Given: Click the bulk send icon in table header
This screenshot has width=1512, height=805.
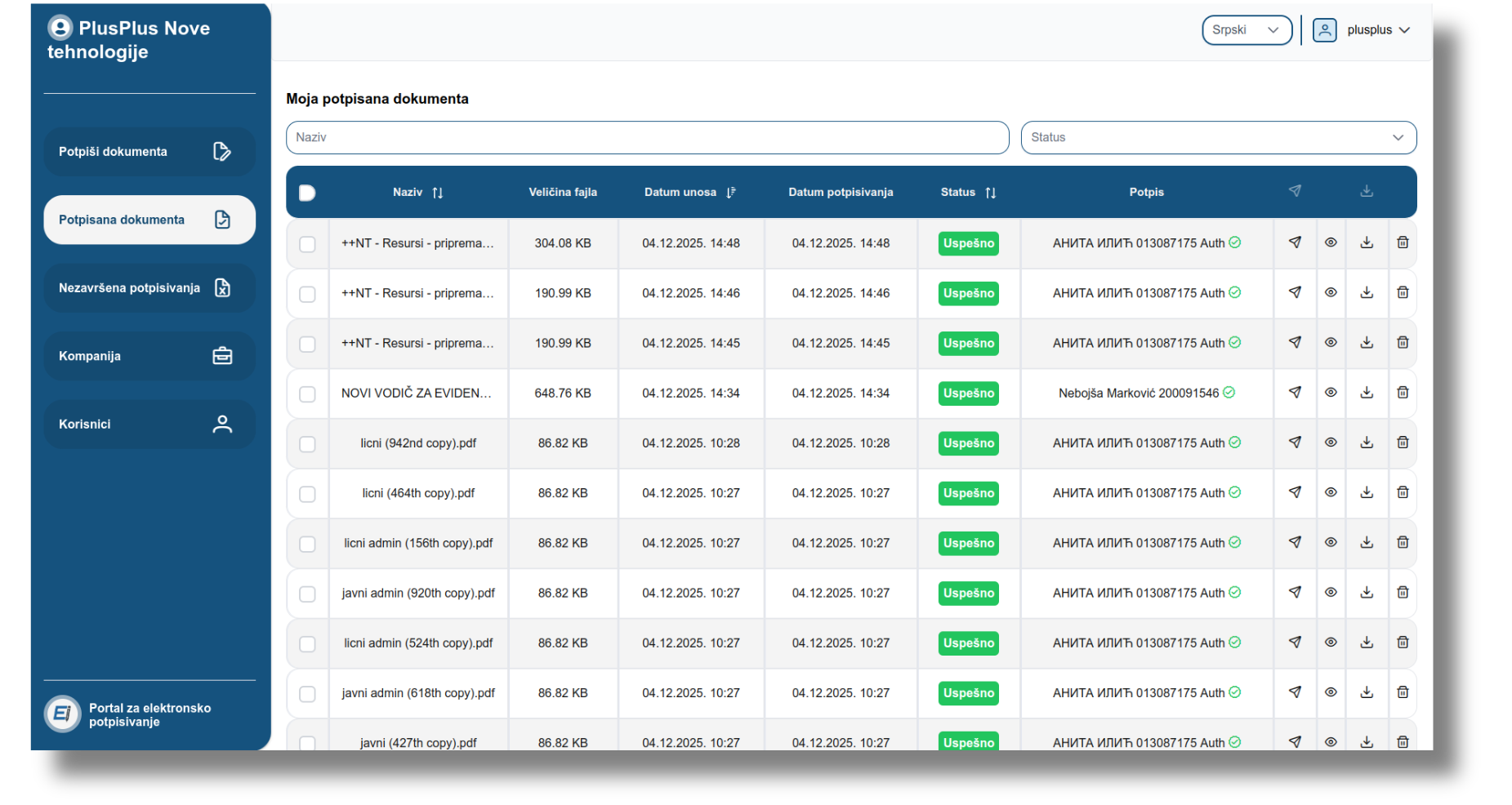Looking at the screenshot, I should click(x=1295, y=191).
